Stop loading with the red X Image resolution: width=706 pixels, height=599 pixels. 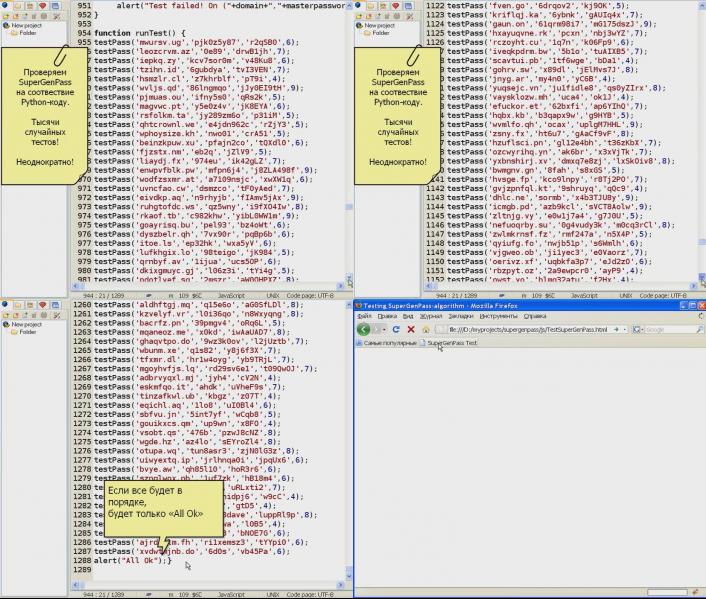coord(411,329)
